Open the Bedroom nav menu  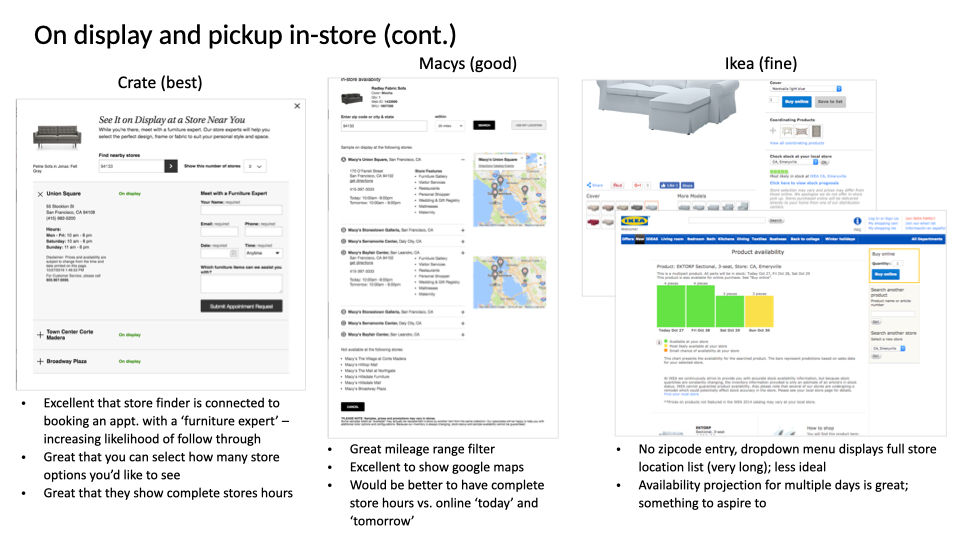click(696, 239)
